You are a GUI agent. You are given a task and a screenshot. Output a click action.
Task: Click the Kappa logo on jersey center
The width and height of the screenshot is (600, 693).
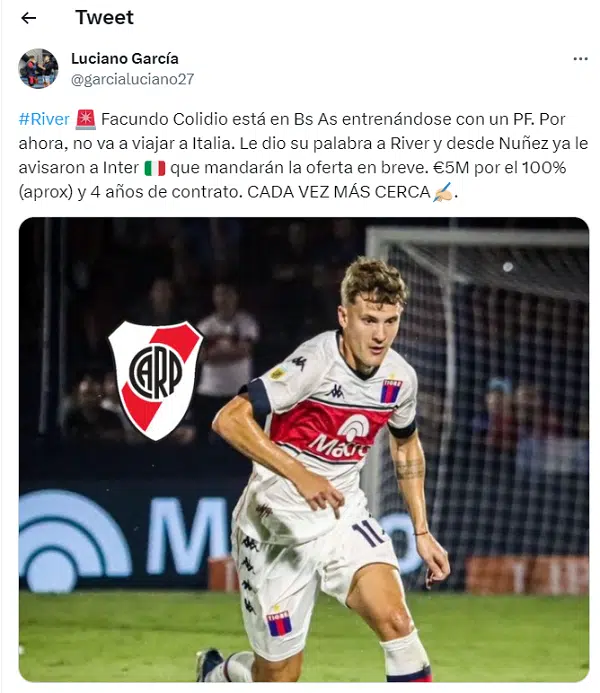(x=337, y=391)
